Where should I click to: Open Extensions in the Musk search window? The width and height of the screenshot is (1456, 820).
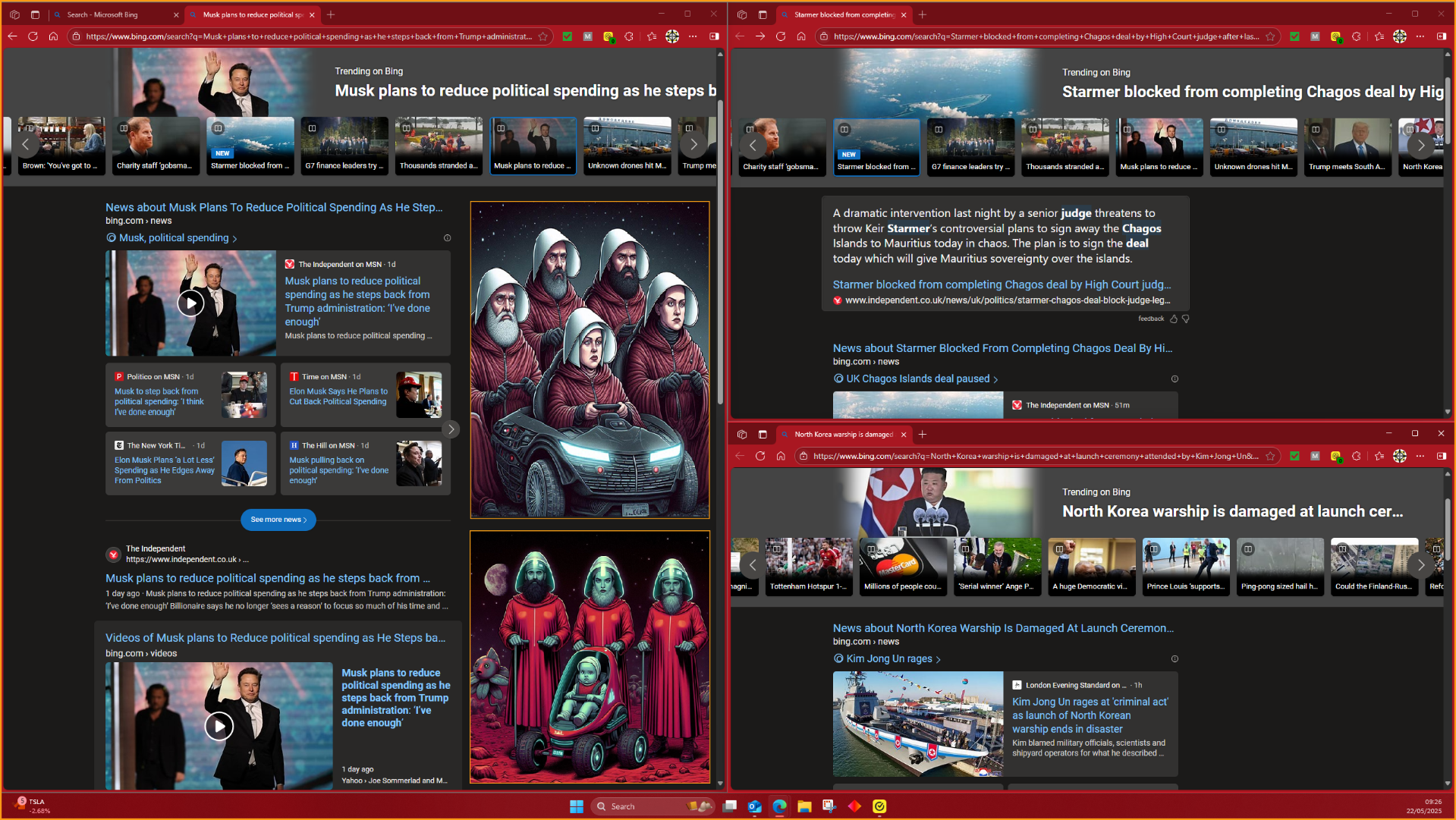point(629,36)
